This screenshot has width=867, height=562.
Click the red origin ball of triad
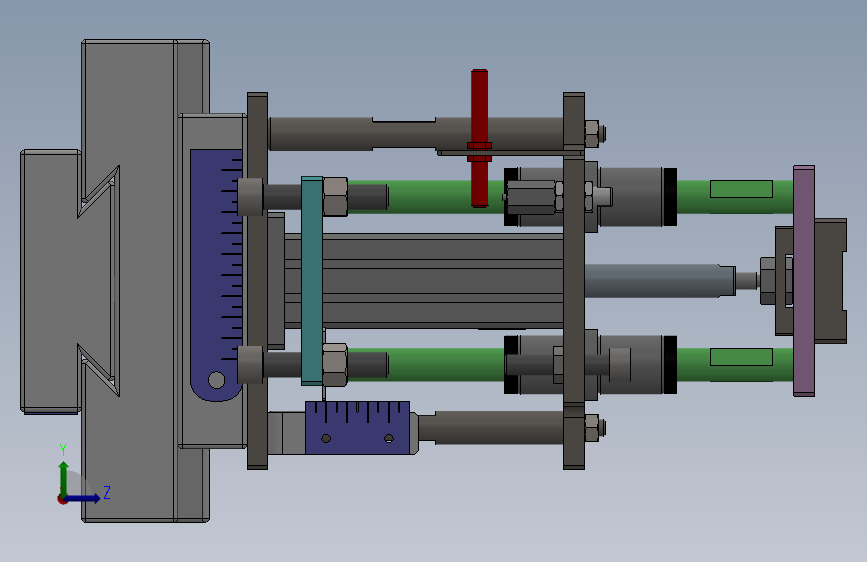point(62,499)
